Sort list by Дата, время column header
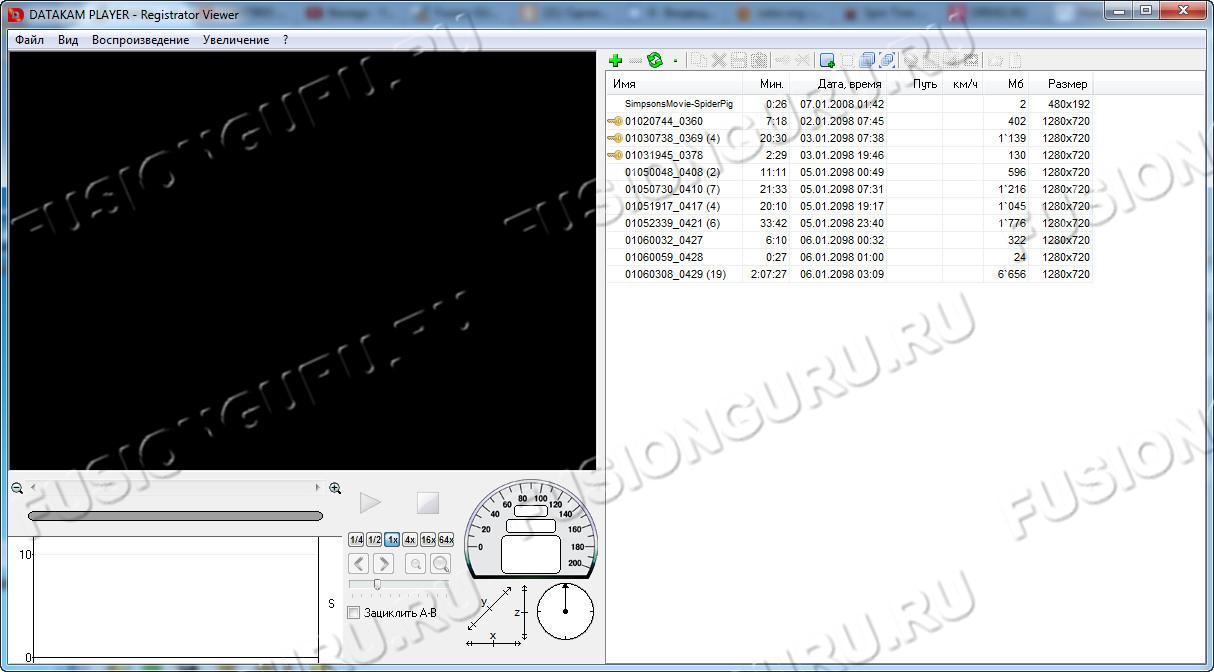Screen dimensions: 1214x672 tap(839, 84)
